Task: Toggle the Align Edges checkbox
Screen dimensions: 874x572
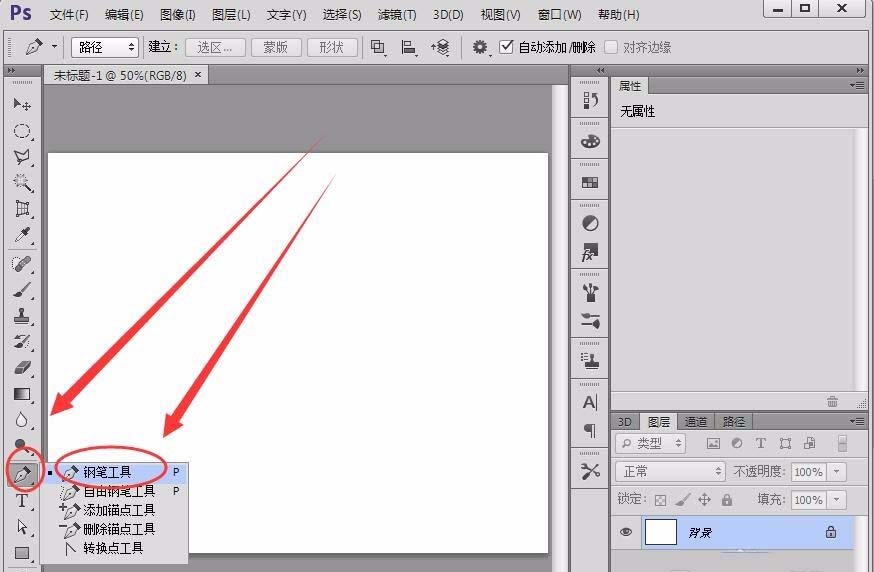Action: tap(611, 47)
